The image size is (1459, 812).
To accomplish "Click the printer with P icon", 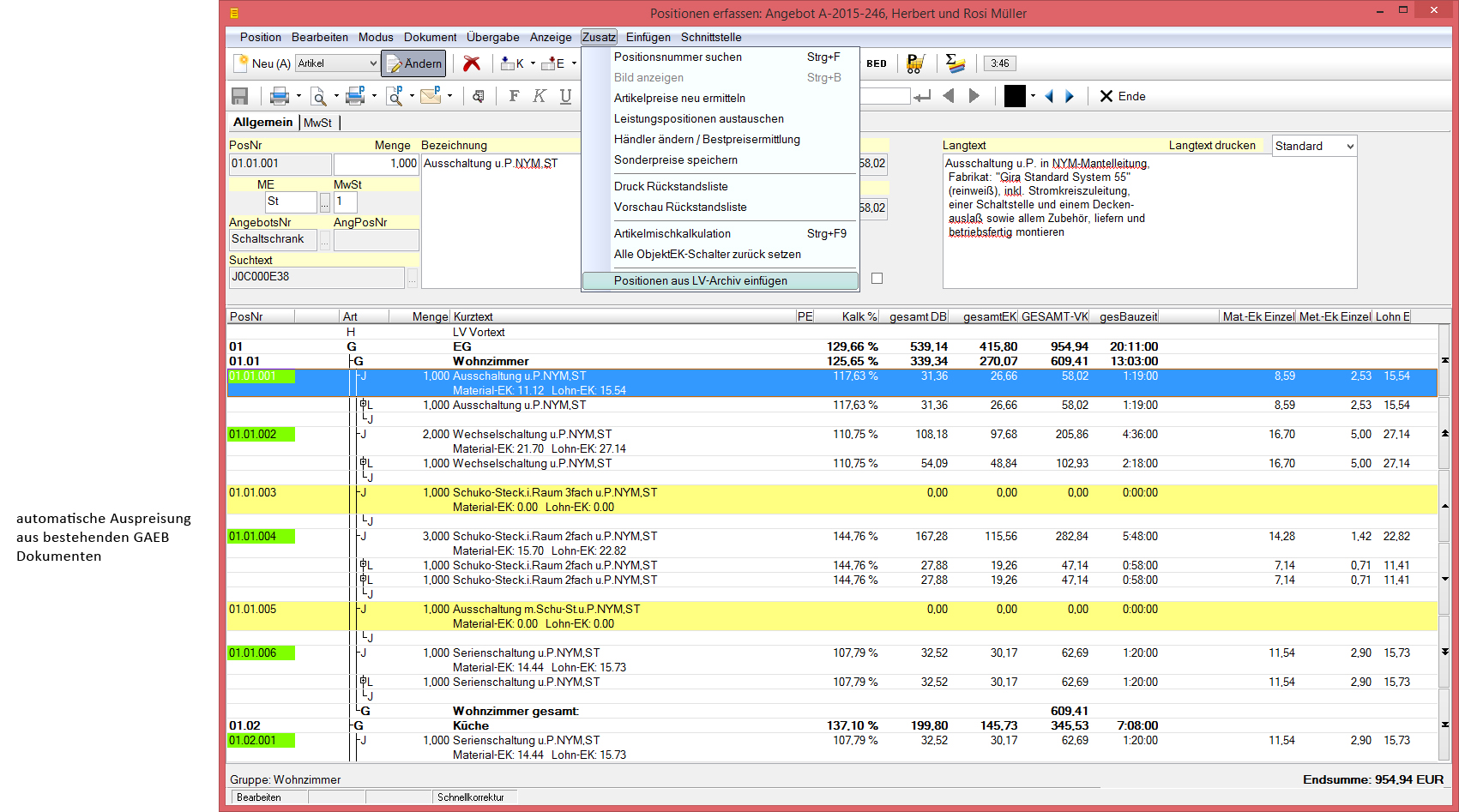I will point(355,96).
